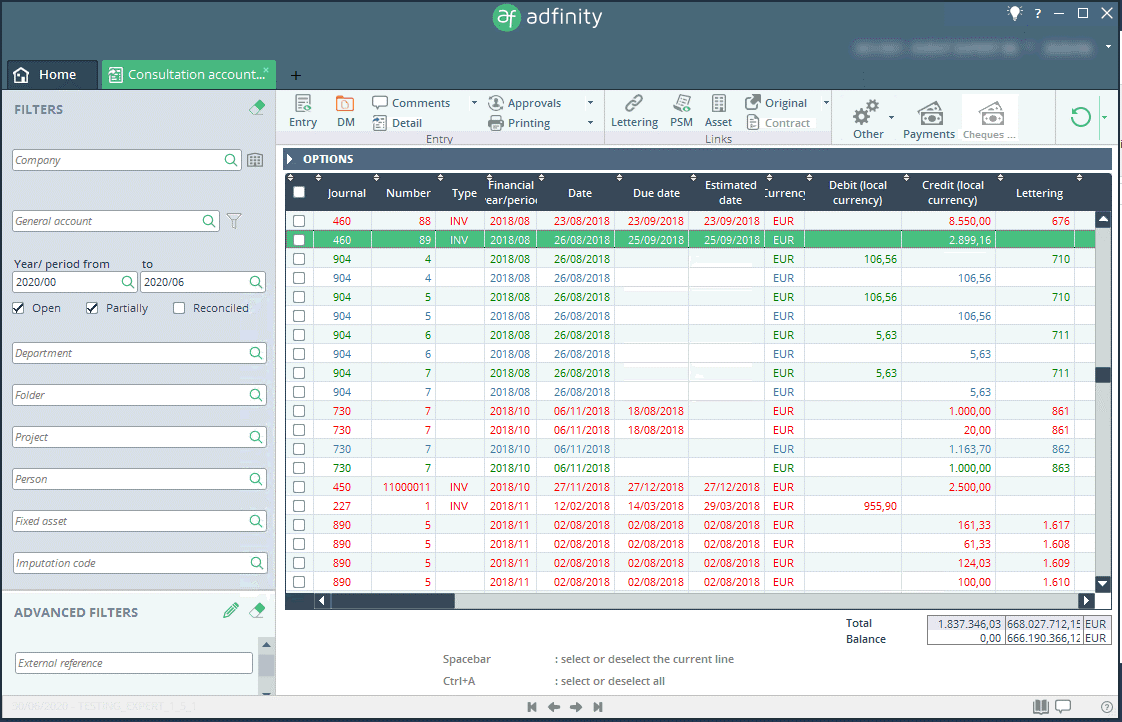
Task: Click the General account input field
Action: 108,222
